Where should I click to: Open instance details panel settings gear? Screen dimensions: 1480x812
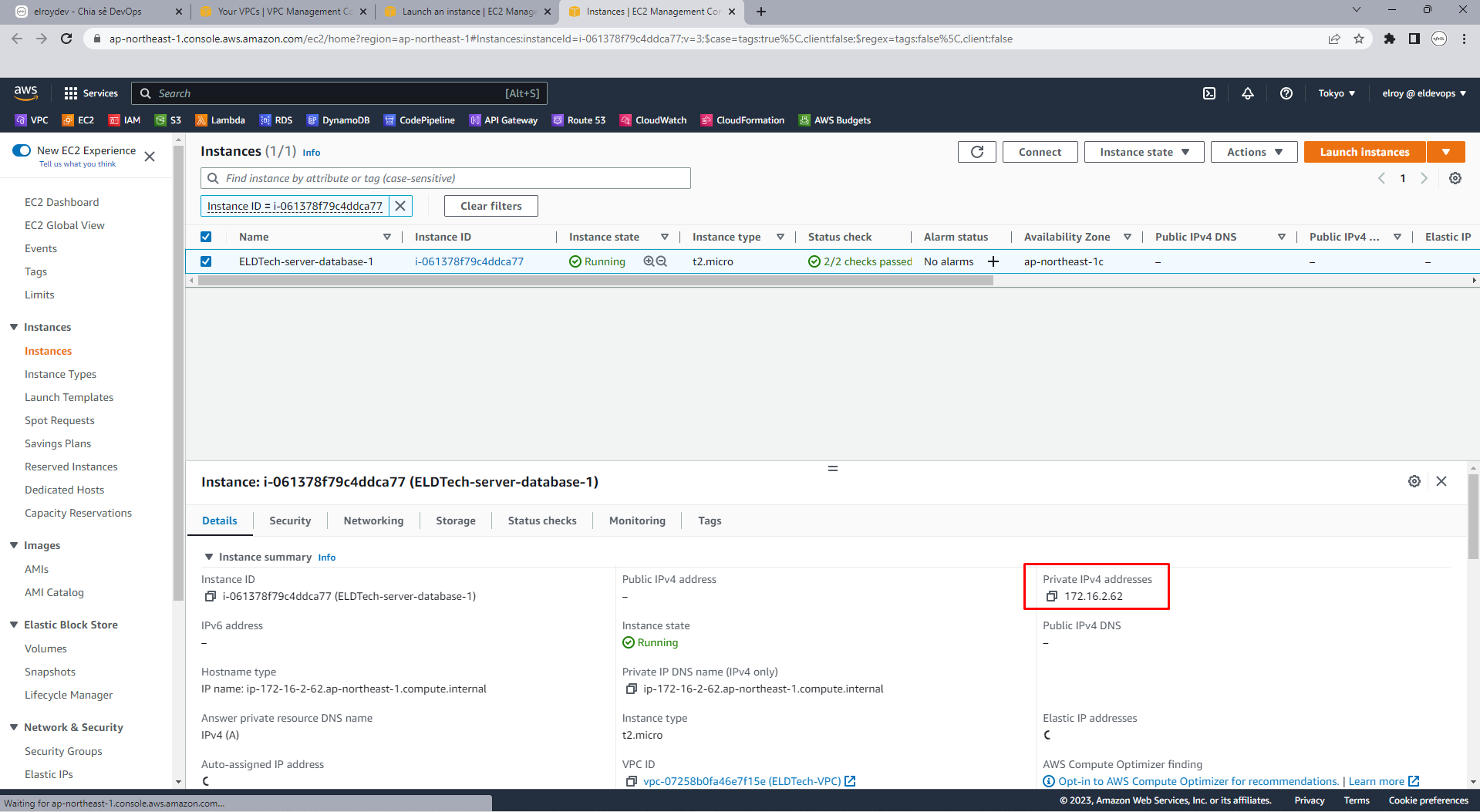tap(1414, 481)
